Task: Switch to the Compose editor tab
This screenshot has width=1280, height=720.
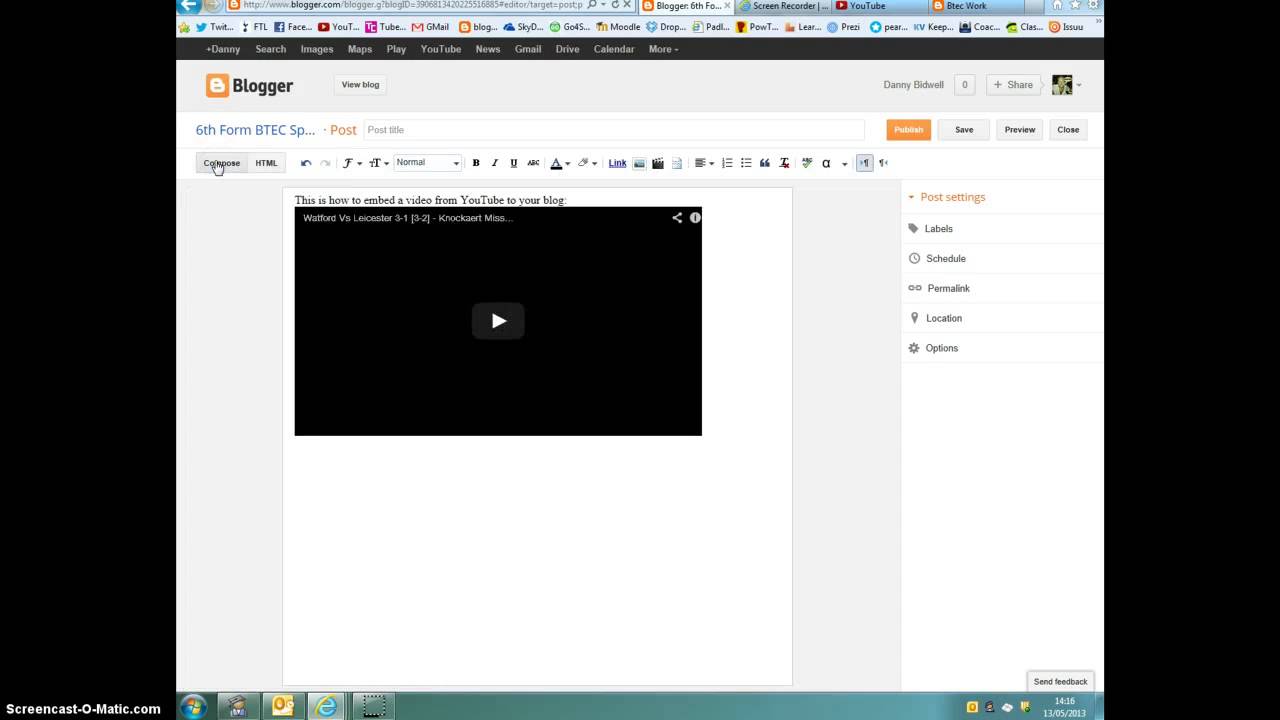Action: point(222,163)
